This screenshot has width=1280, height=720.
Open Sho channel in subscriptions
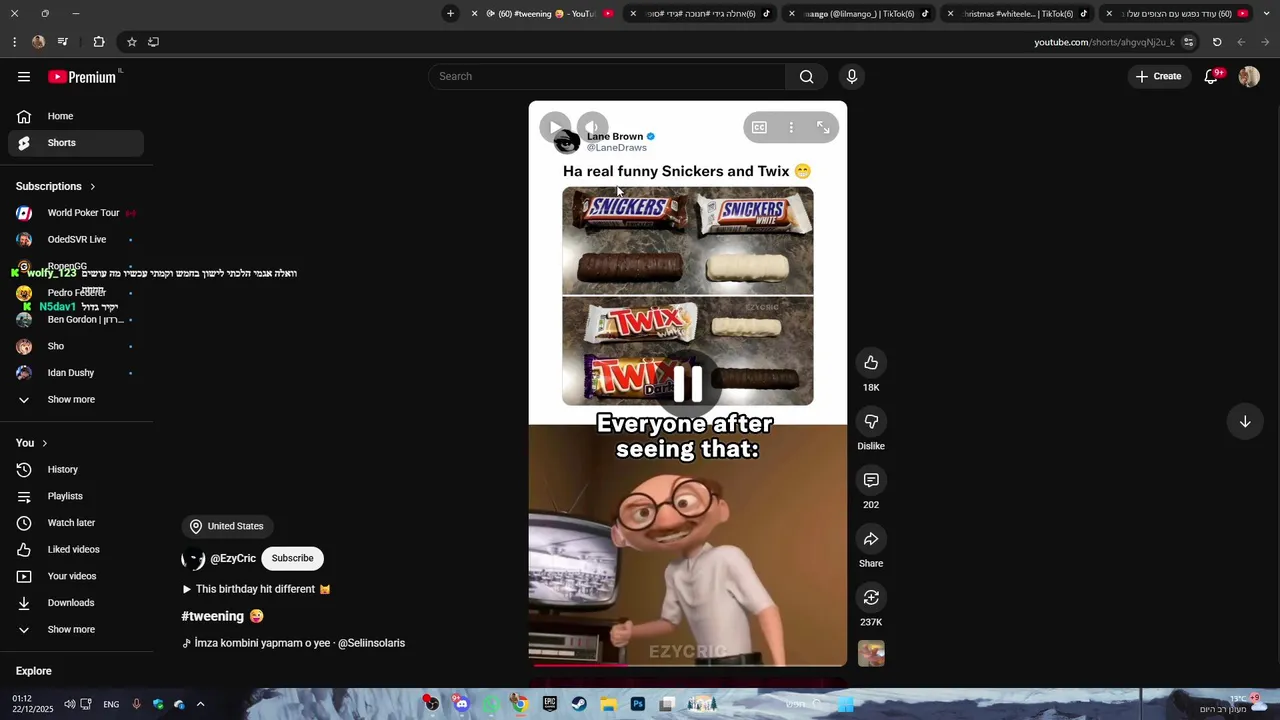click(x=76, y=346)
